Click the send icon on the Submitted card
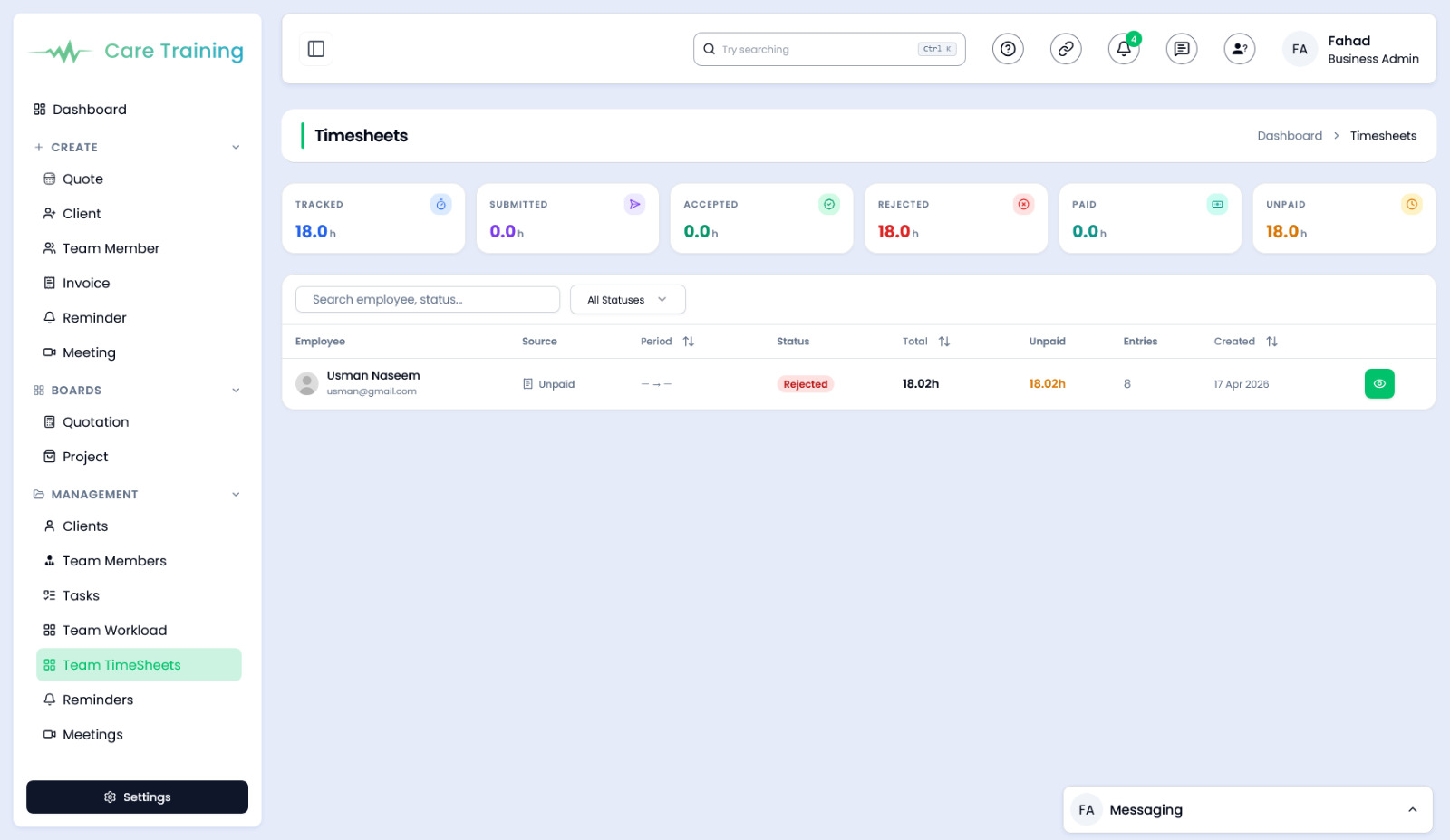1450x840 pixels. [x=635, y=204]
